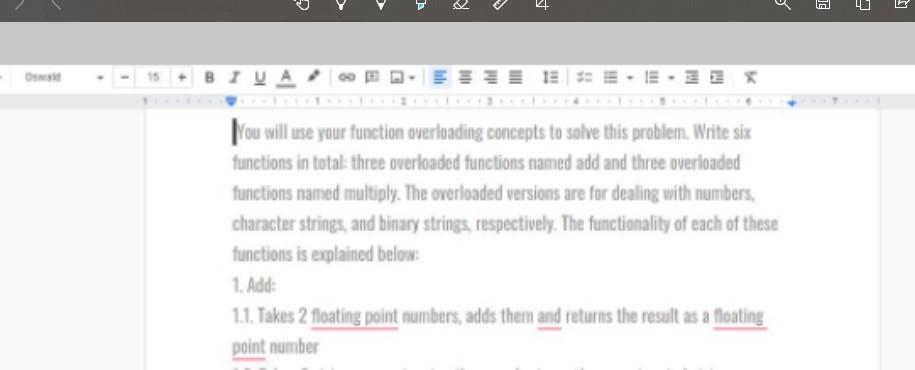Image resolution: width=915 pixels, height=370 pixels.
Task: Add a comment from the toolbar
Action: coord(372,77)
